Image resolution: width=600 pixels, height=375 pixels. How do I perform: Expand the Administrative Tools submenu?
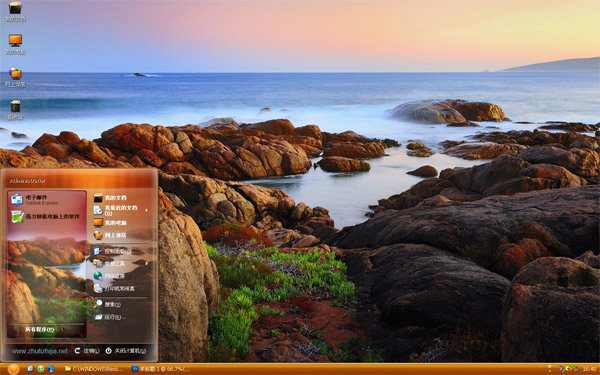pyautogui.click(x=121, y=263)
